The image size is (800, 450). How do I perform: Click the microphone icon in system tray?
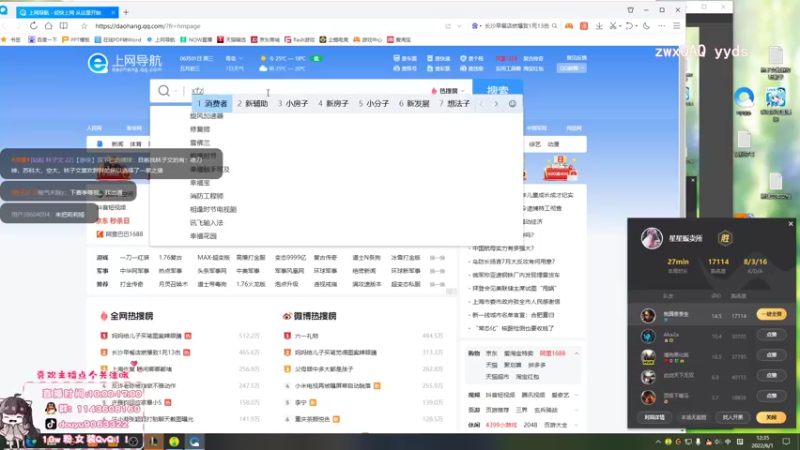coord(698,442)
